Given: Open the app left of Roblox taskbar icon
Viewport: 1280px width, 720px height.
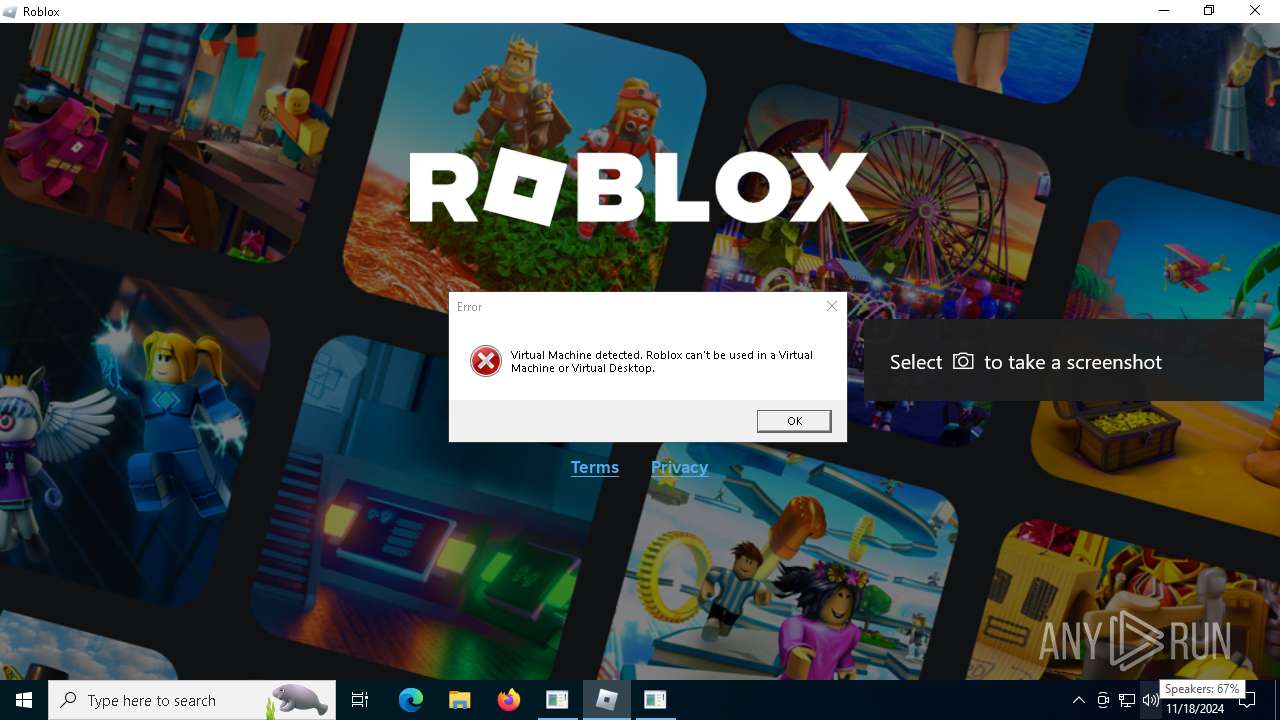Looking at the screenshot, I should [x=557, y=700].
